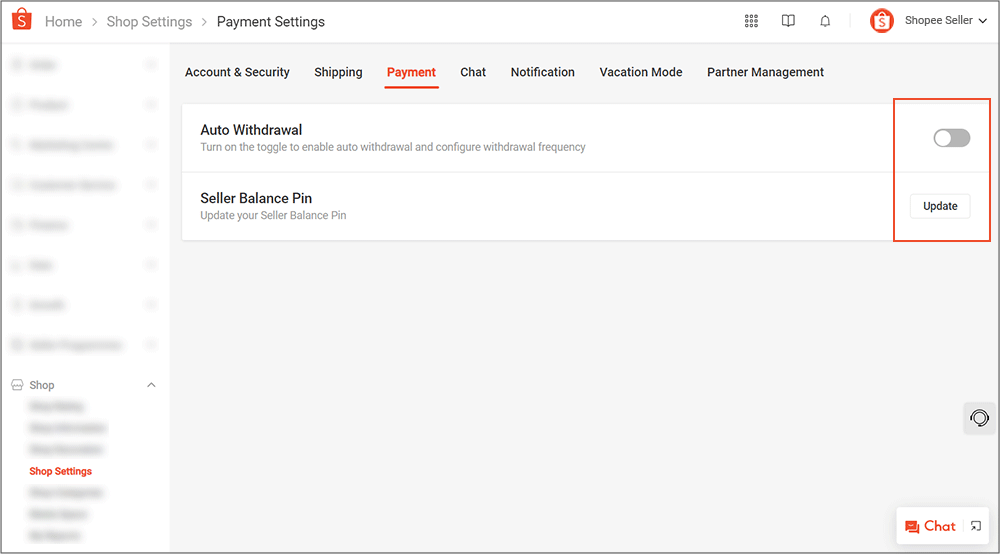Select the Partner Management tab
The image size is (1000, 554).
[x=765, y=72]
